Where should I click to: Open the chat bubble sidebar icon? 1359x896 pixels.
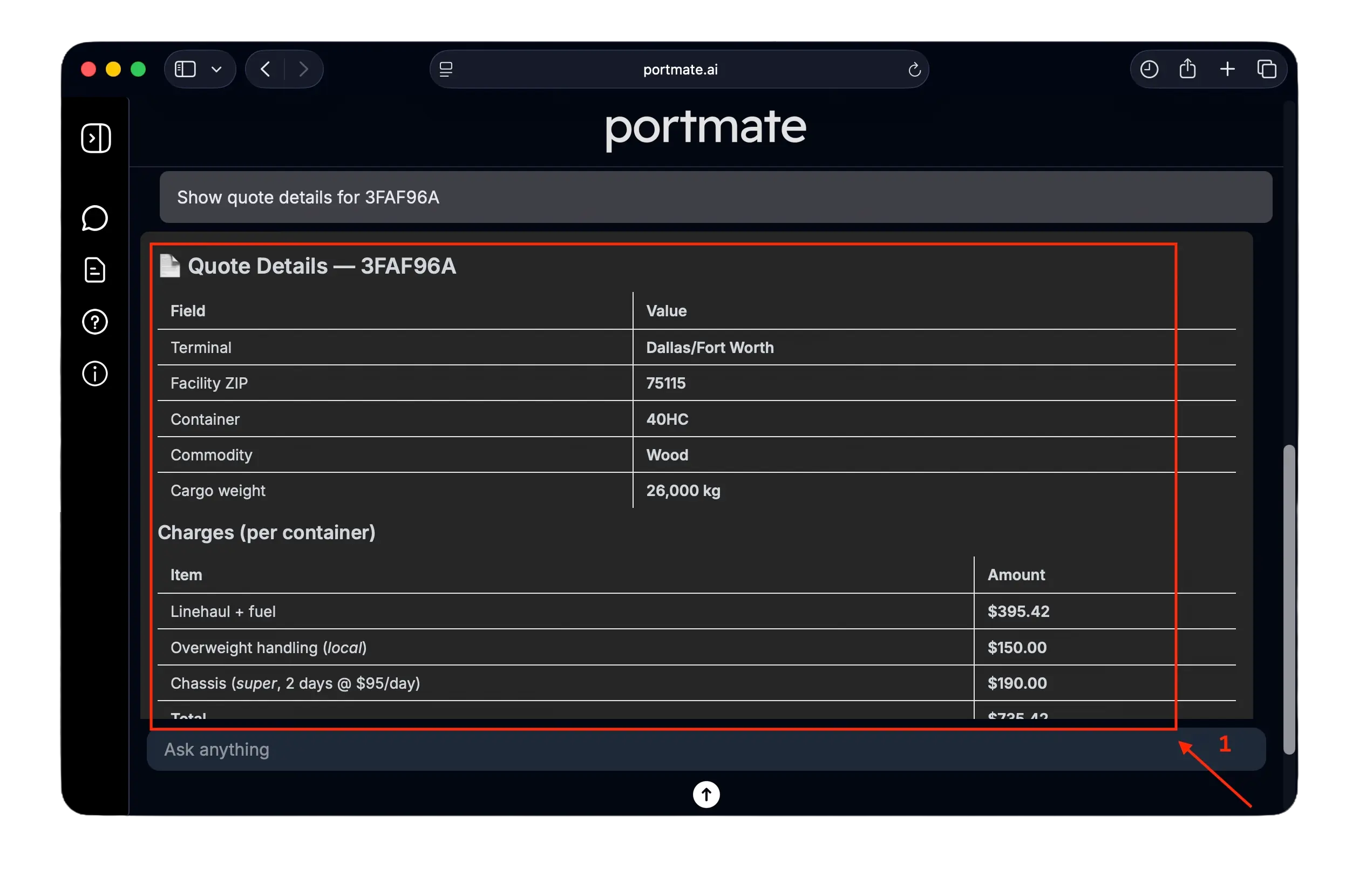(95, 218)
